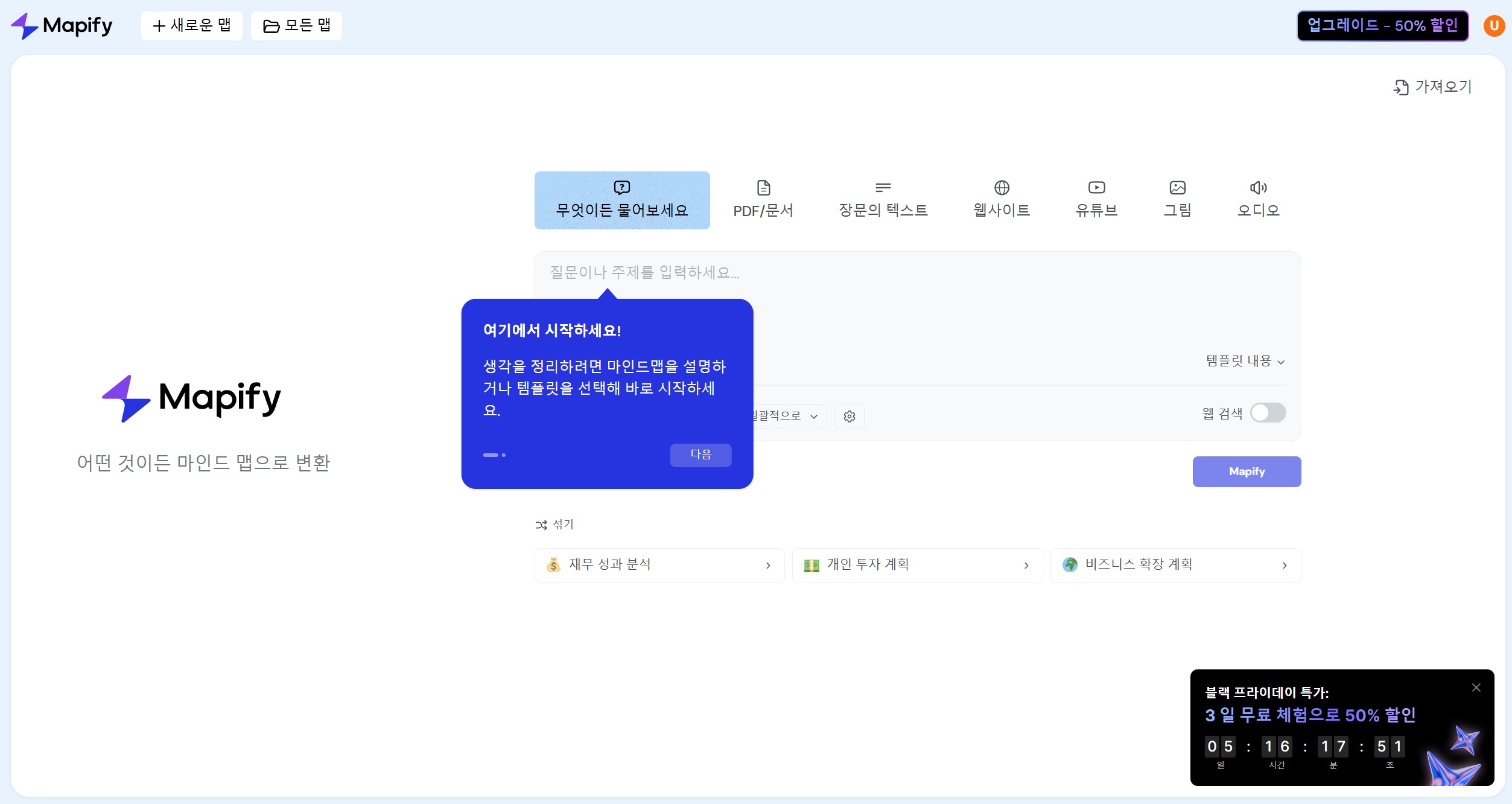1512x804 pixels.
Task: Click the 가져오기 import icon
Action: tap(1400, 88)
